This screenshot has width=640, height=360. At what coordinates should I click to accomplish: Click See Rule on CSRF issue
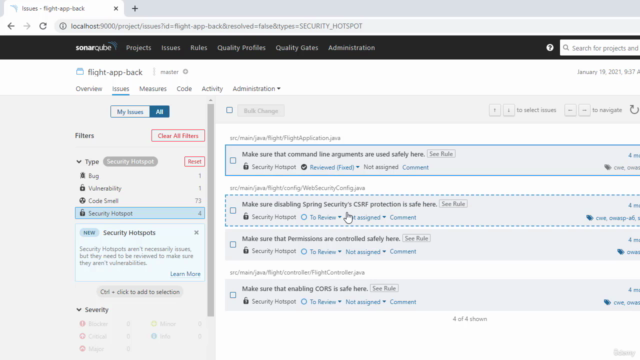click(453, 204)
